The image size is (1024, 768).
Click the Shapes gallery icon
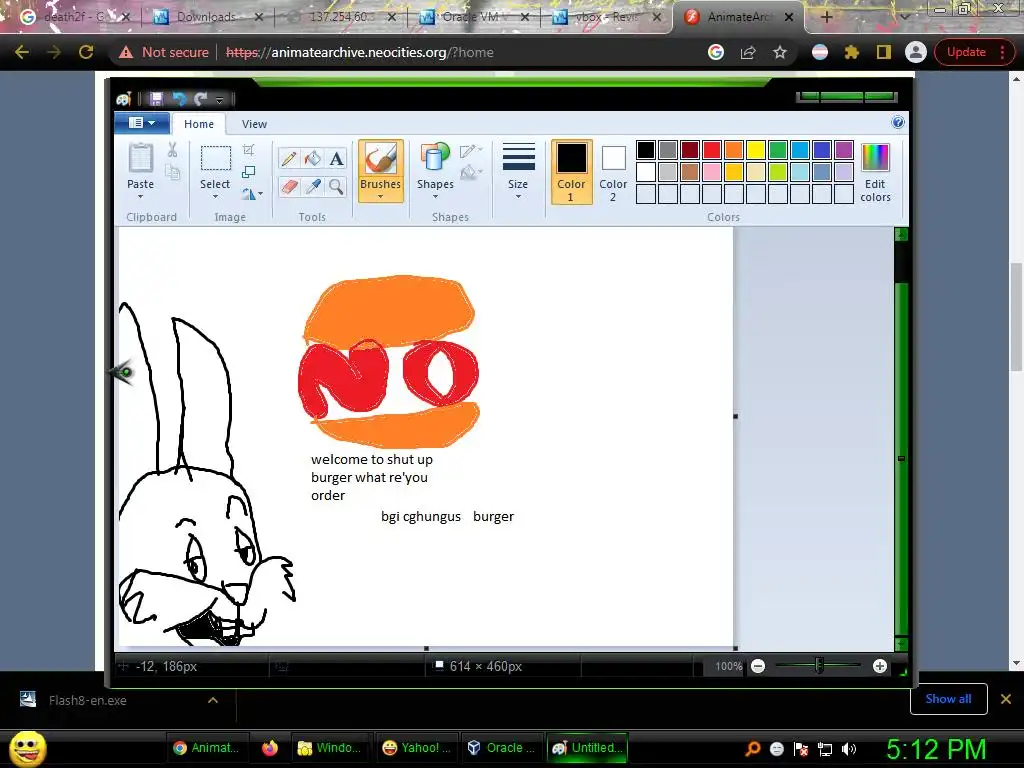[435, 159]
